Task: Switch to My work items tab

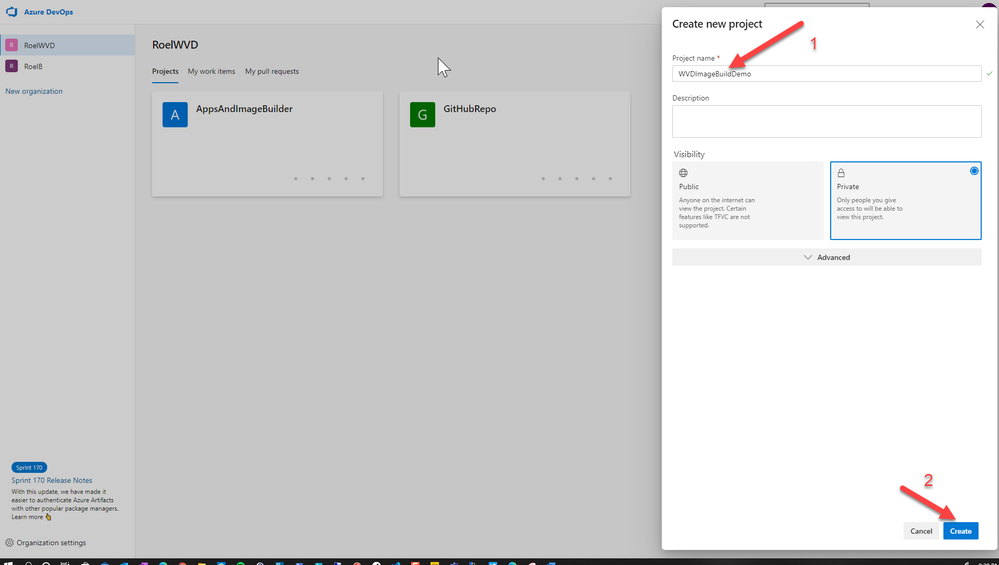Action: tap(212, 71)
